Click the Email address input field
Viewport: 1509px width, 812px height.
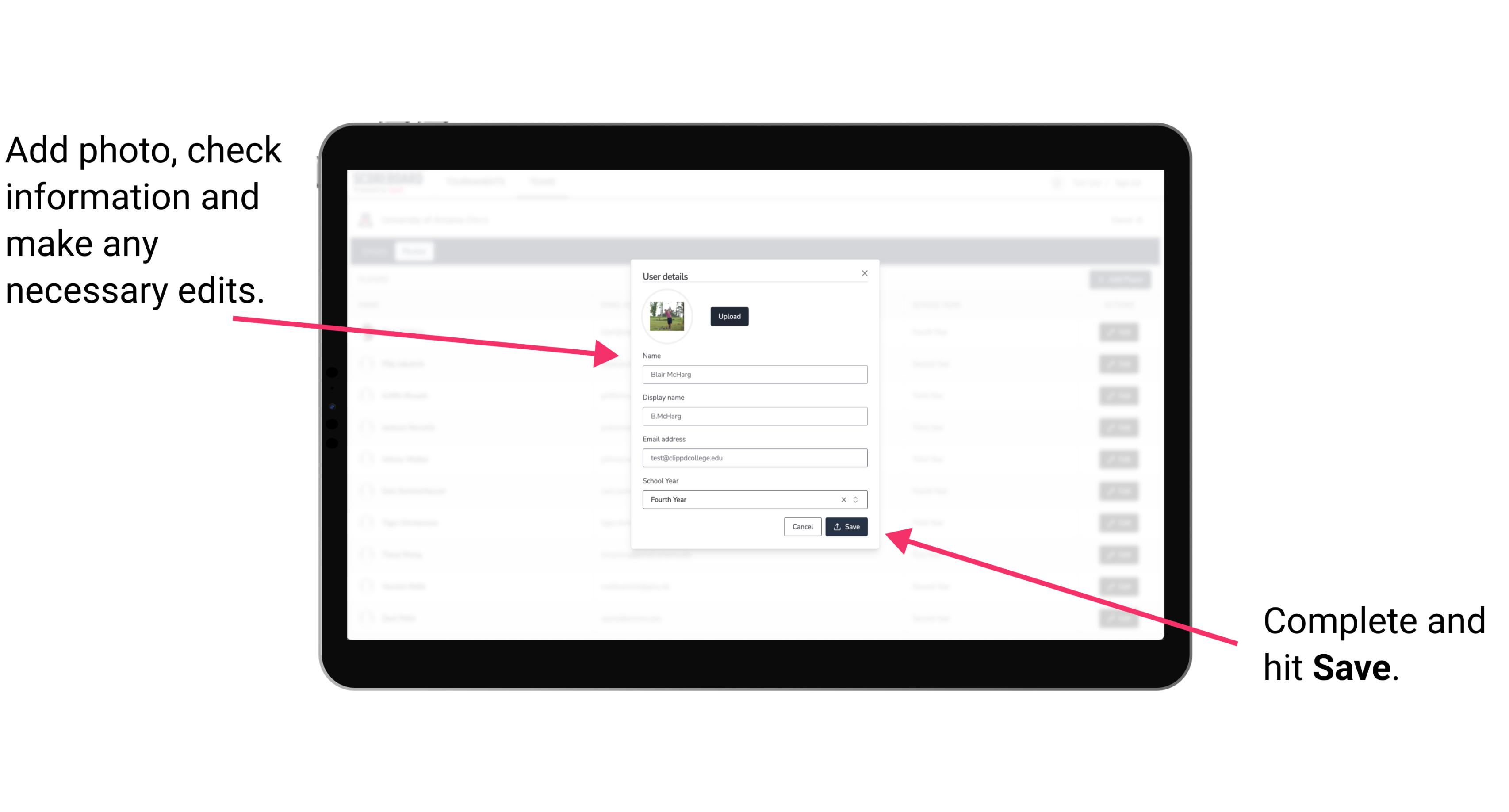pyautogui.click(x=755, y=458)
